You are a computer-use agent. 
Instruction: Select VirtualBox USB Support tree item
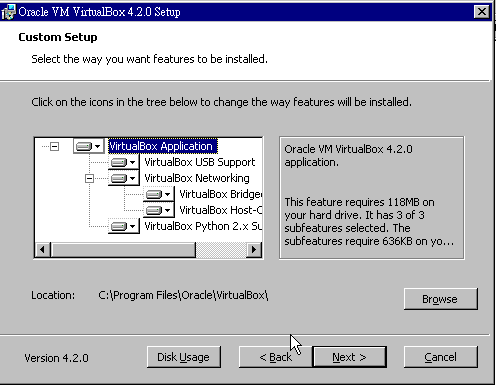tap(200, 162)
